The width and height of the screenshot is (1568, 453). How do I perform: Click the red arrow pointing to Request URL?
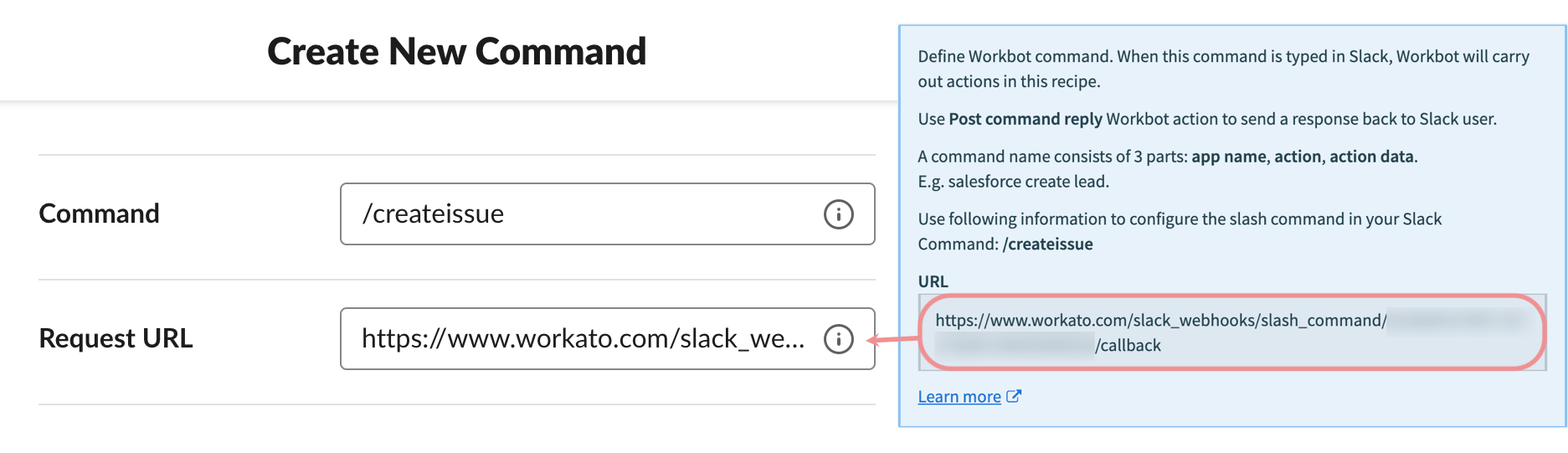tap(892, 339)
